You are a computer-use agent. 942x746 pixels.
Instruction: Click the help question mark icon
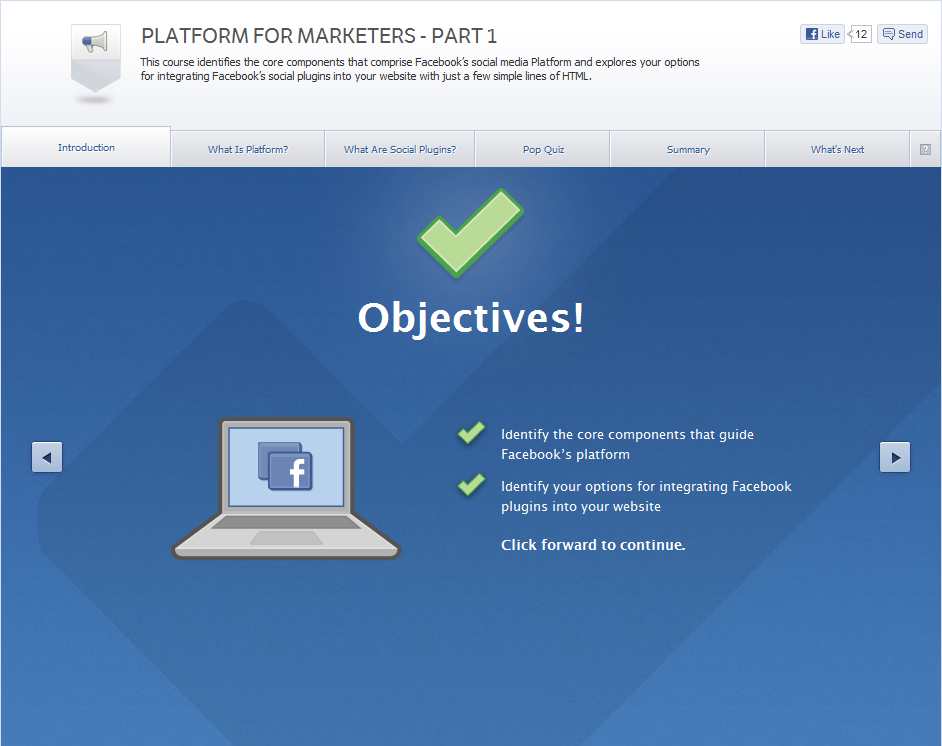pyautogui.click(x=925, y=150)
